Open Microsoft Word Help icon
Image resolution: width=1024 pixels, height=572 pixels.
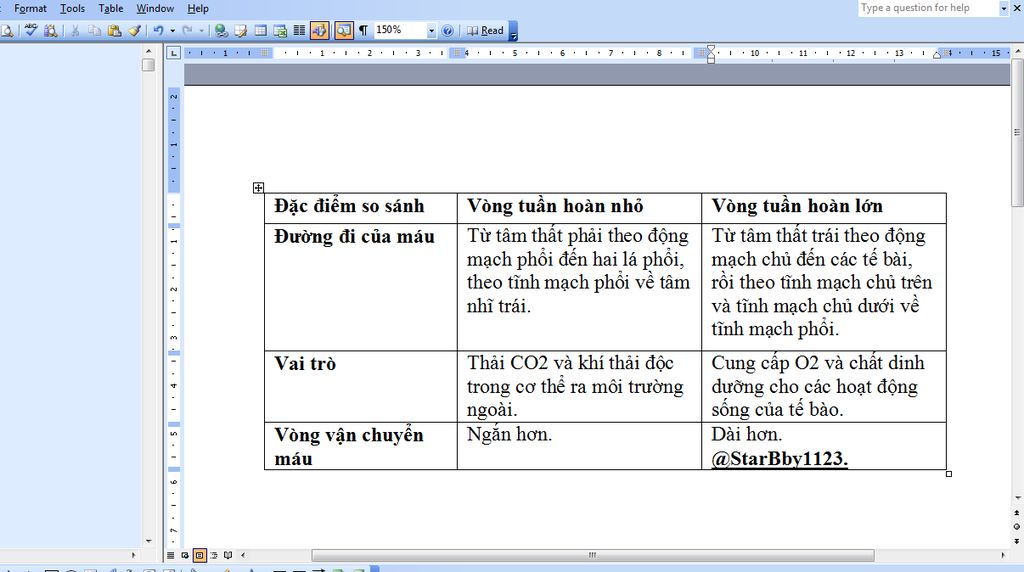447,30
